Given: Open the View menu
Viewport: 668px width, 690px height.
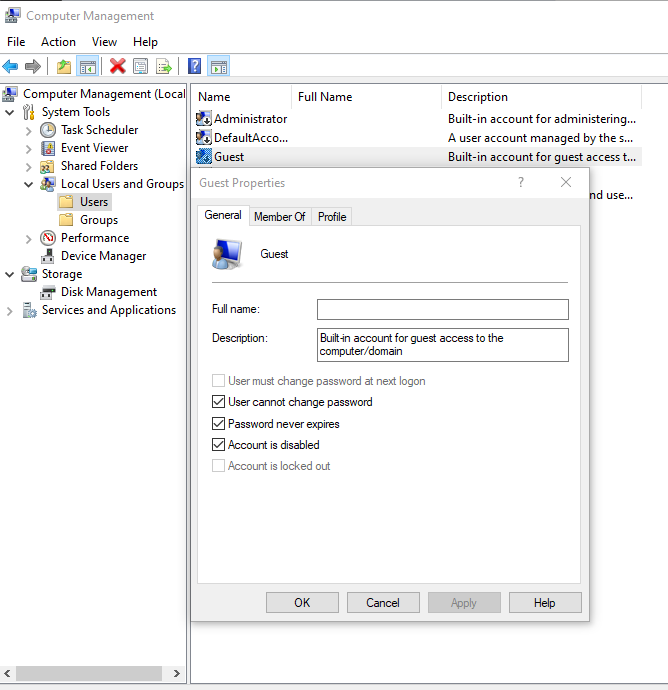Looking at the screenshot, I should click(x=104, y=42).
